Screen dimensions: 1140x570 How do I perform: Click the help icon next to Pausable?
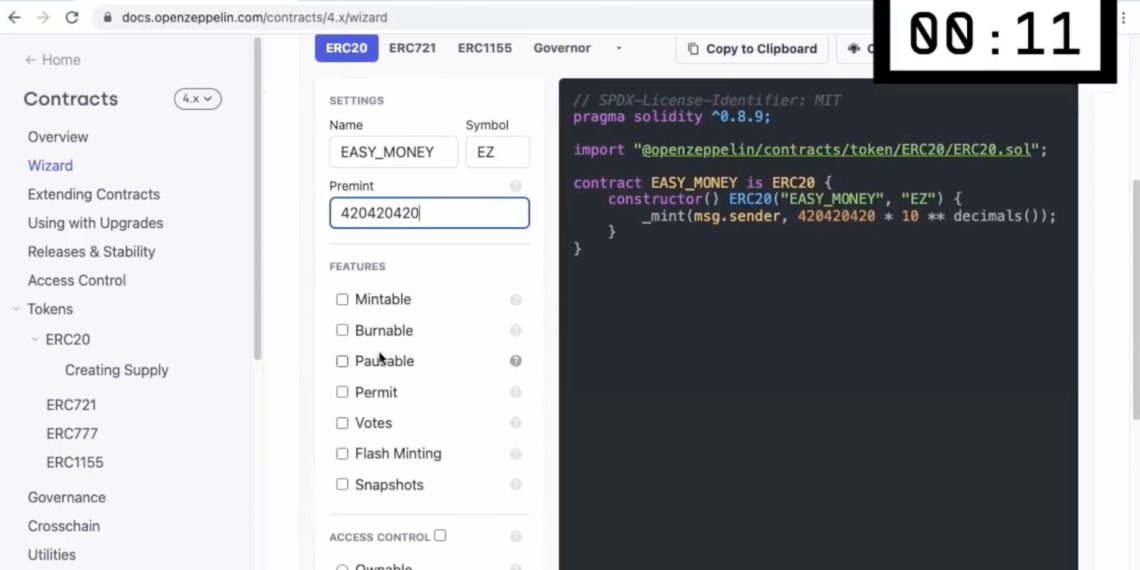515,361
